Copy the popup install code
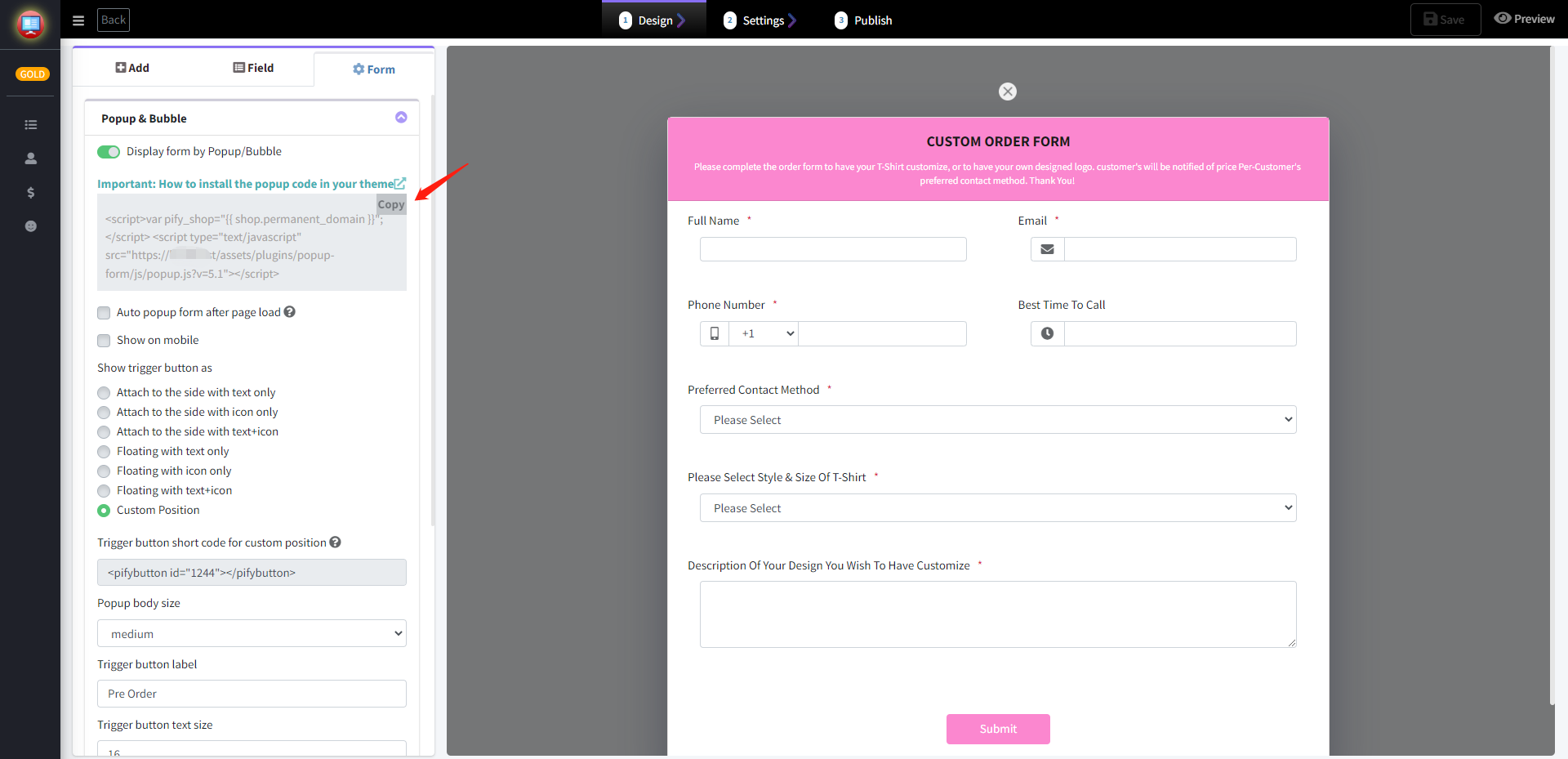 pyautogui.click(x=390, y=204)
